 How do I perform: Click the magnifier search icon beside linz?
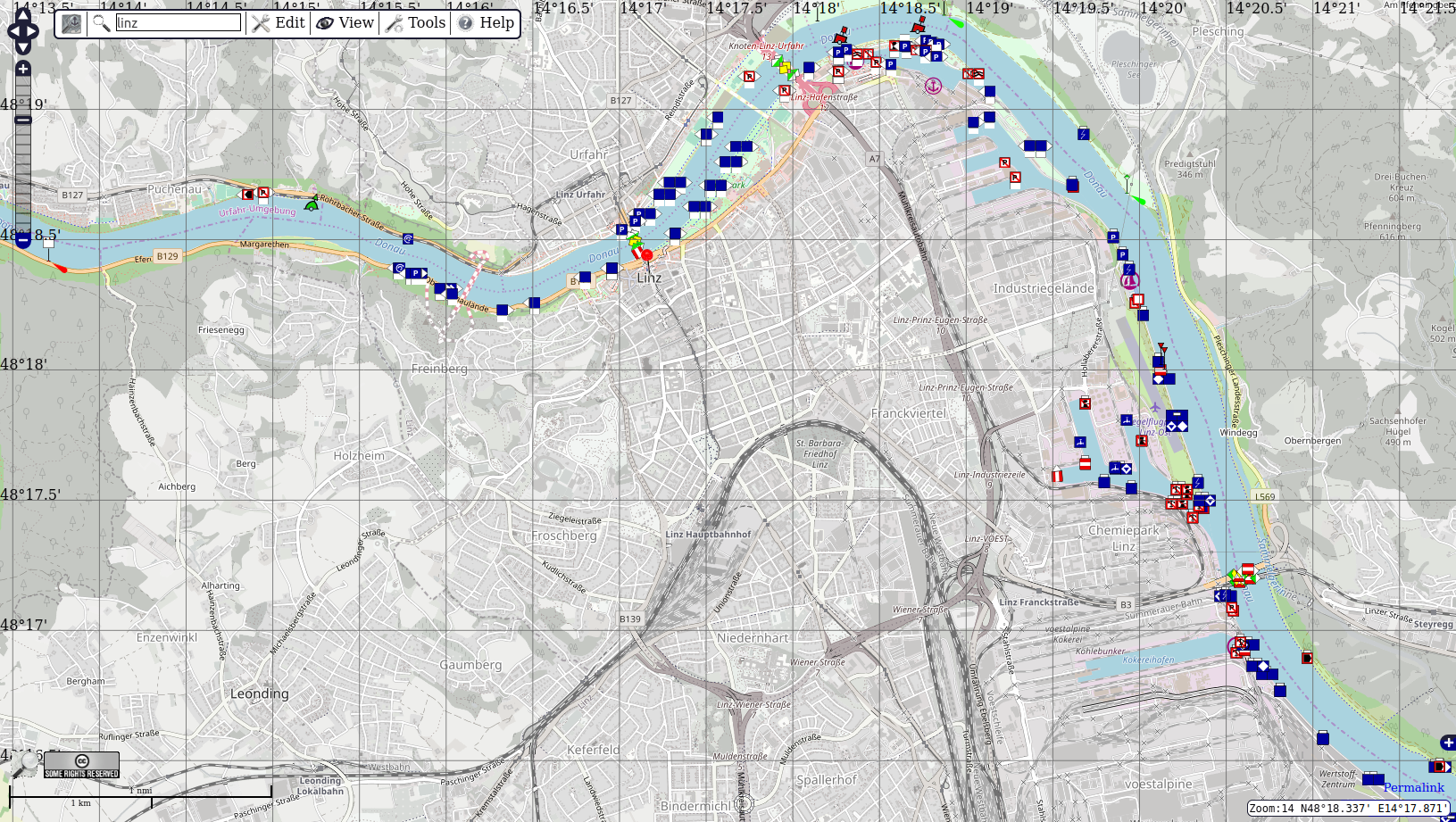[x=102, y=23]
